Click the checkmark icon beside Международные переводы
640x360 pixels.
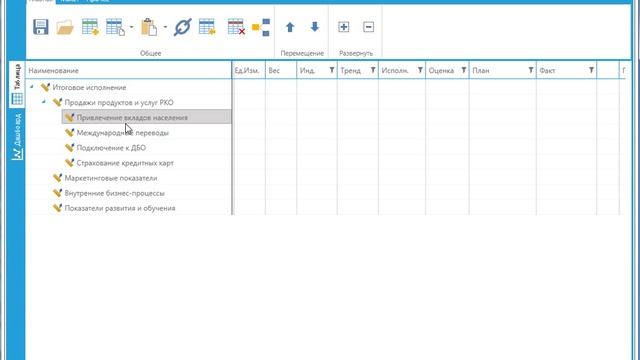pos(69,132)
